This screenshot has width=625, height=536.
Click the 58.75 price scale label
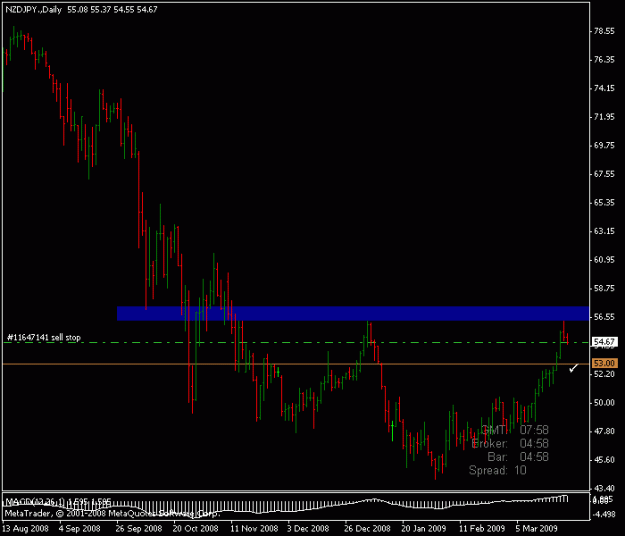604,289
